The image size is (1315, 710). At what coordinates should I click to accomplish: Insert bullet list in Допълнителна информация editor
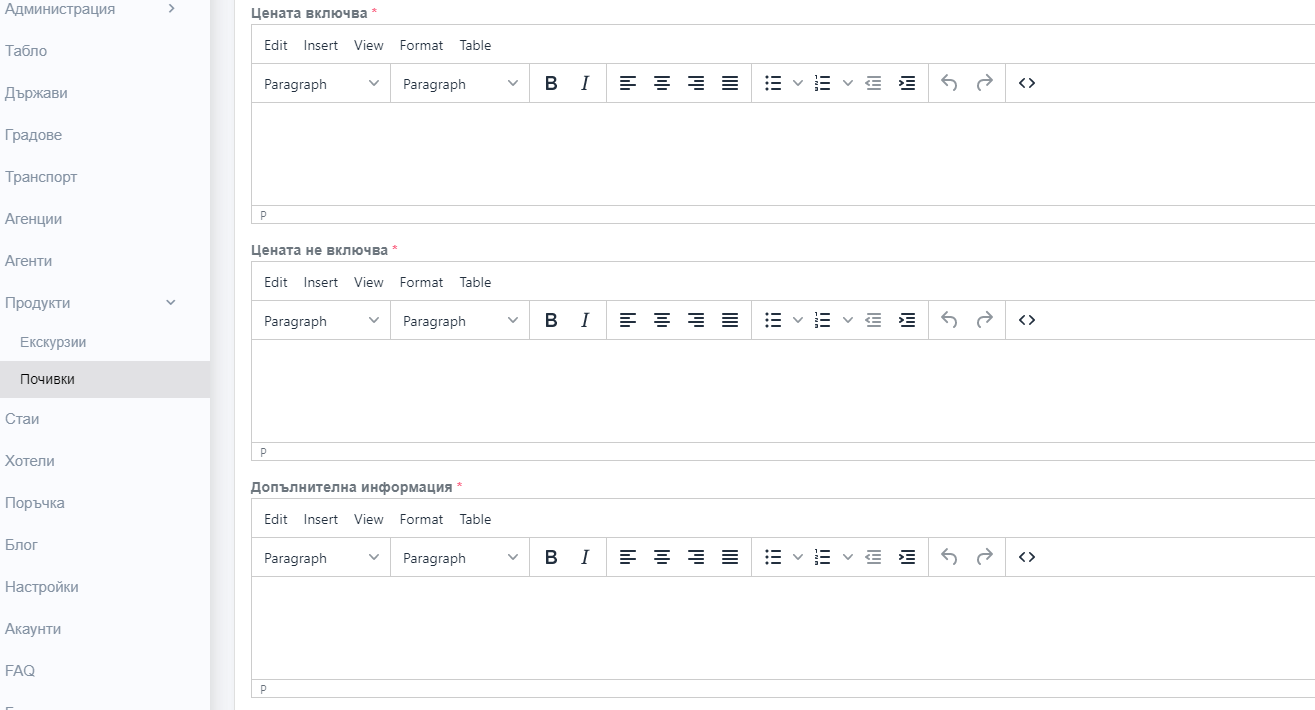pyautogui.click(x=773, y=558)
